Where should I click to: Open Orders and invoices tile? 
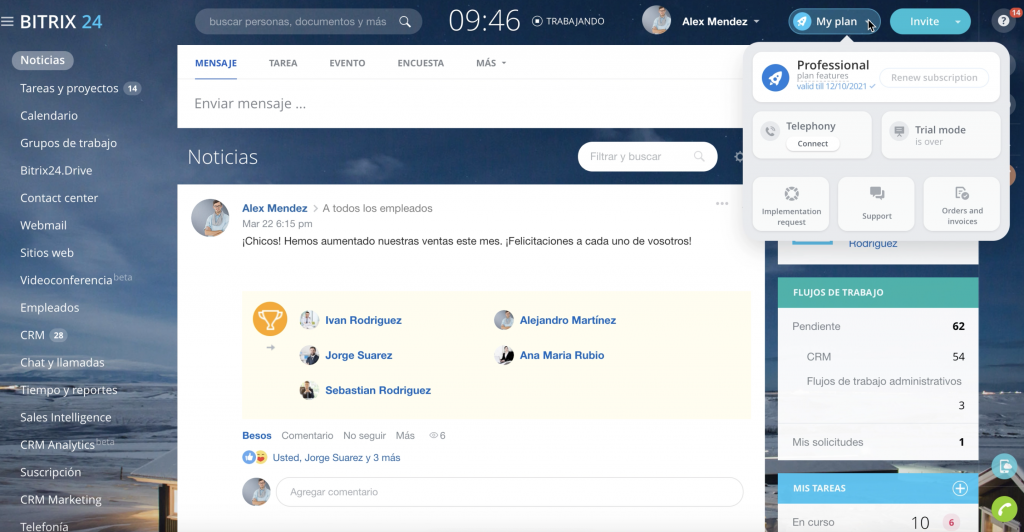(961, 203)
